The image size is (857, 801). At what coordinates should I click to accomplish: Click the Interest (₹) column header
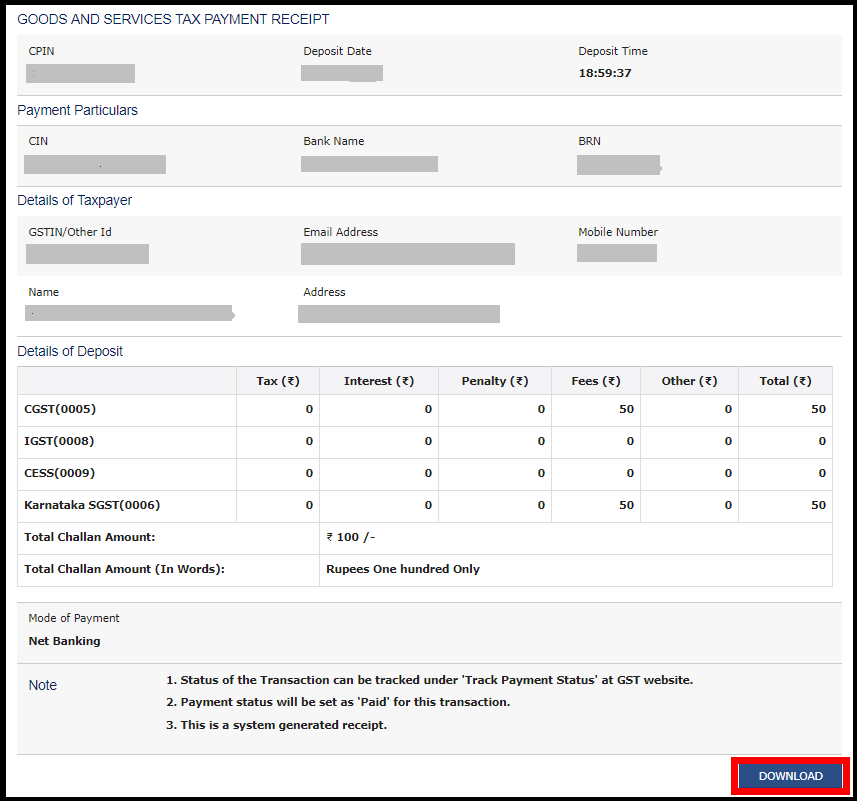pos(379,381)
